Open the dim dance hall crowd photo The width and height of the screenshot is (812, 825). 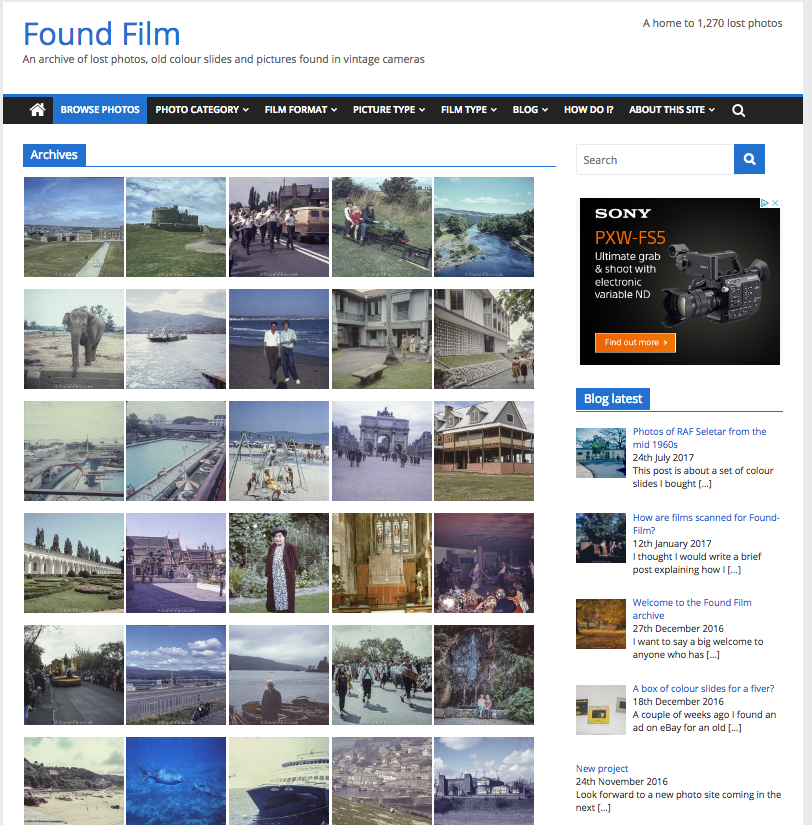tap(484, 563)
